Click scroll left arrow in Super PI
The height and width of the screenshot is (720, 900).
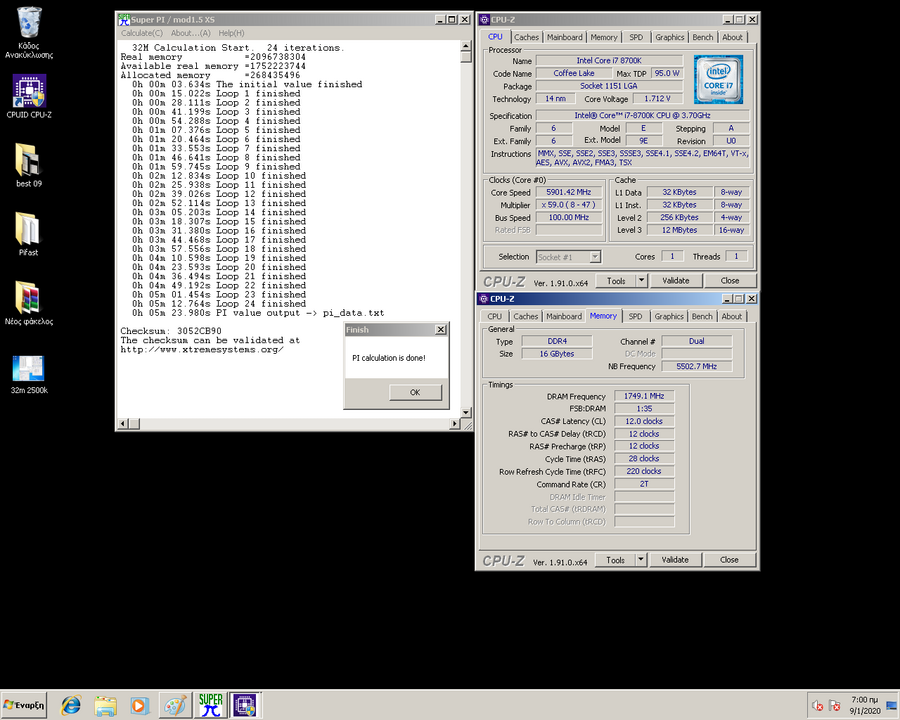click(123, 424)
